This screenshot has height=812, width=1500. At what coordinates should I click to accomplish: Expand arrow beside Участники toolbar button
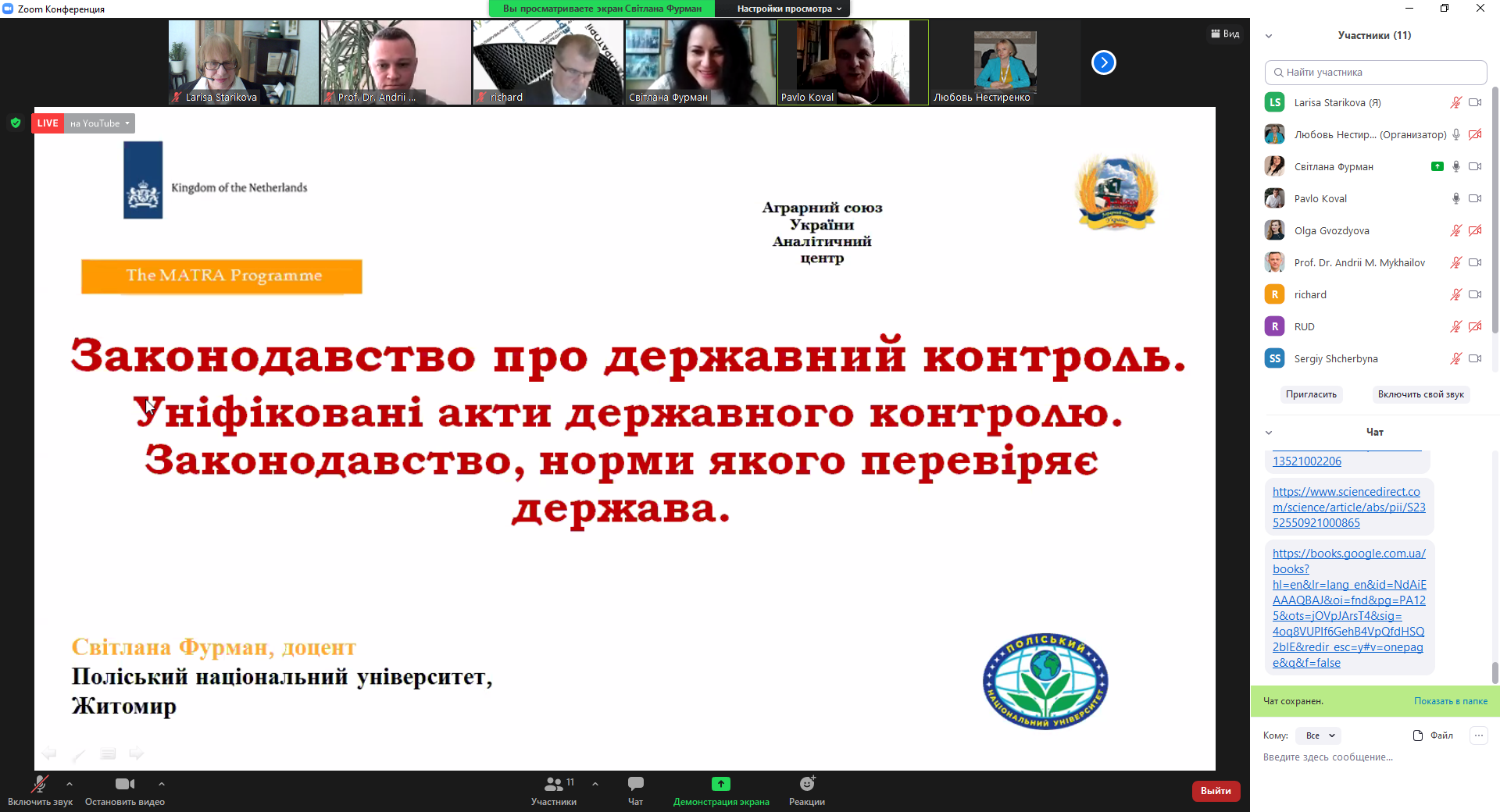tap(595, 784)
